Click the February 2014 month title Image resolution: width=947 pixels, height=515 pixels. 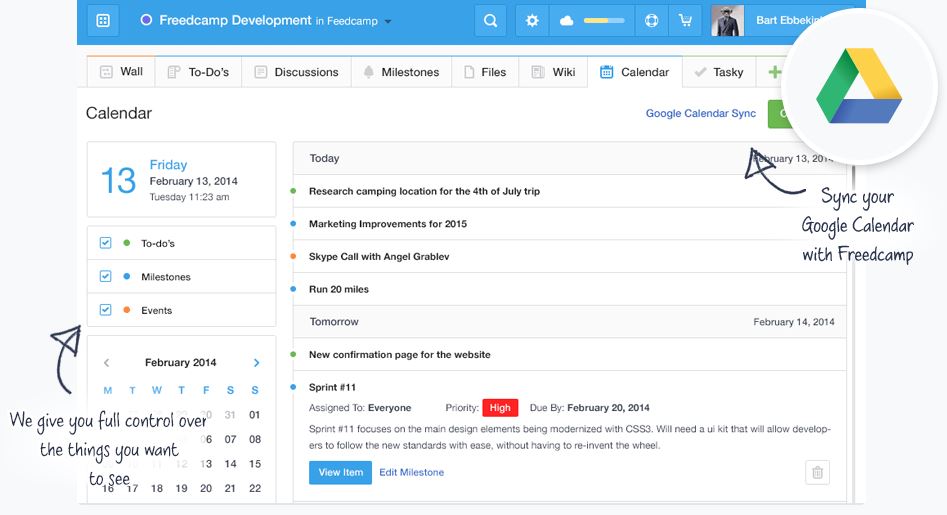point(181,362)
